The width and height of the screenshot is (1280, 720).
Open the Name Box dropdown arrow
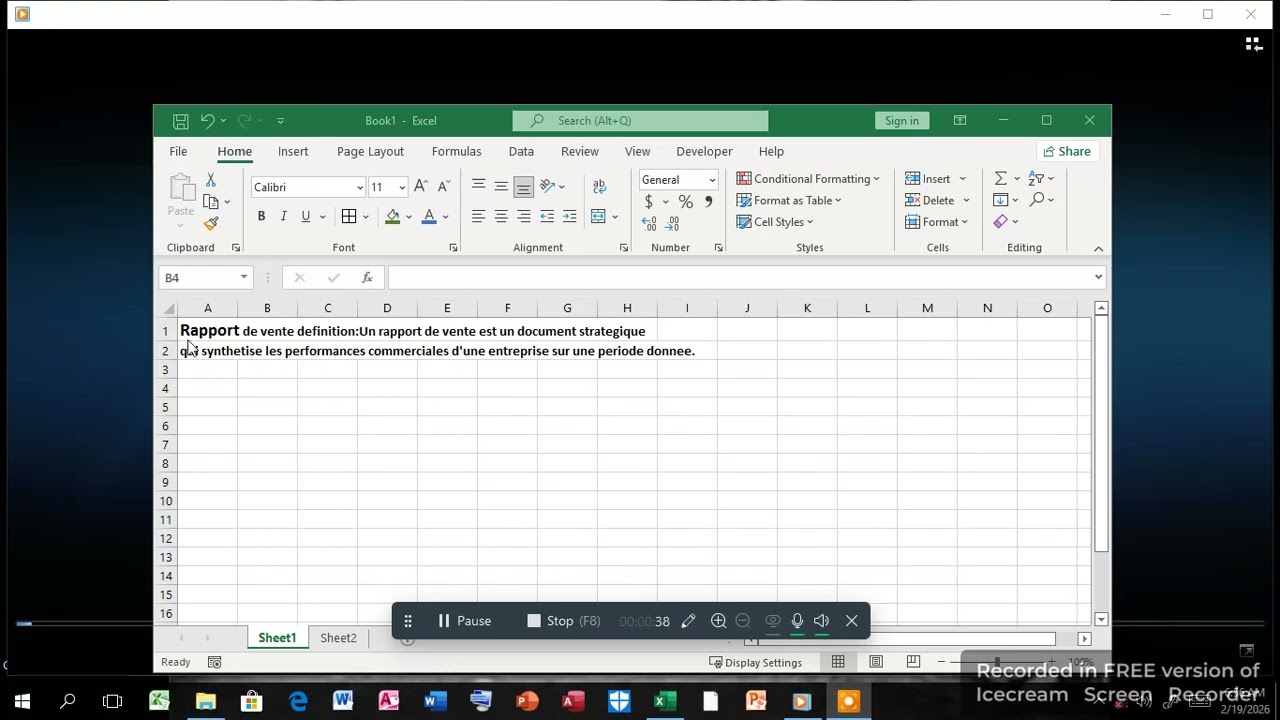(x=243, y=277)
